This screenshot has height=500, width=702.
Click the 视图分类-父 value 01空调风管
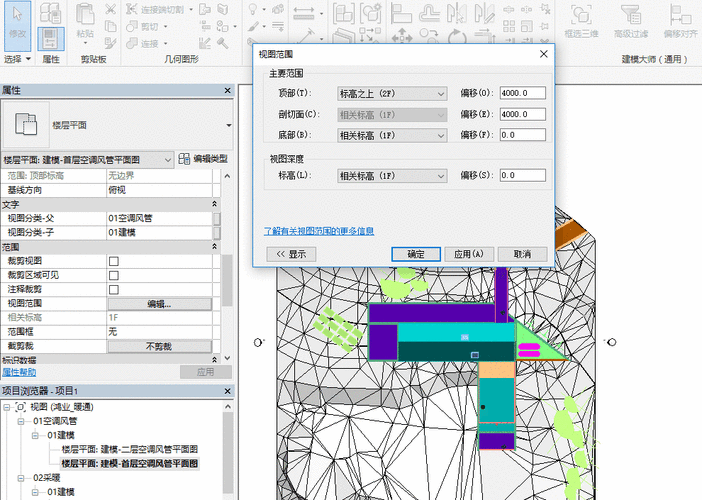(x=159, y=218)
